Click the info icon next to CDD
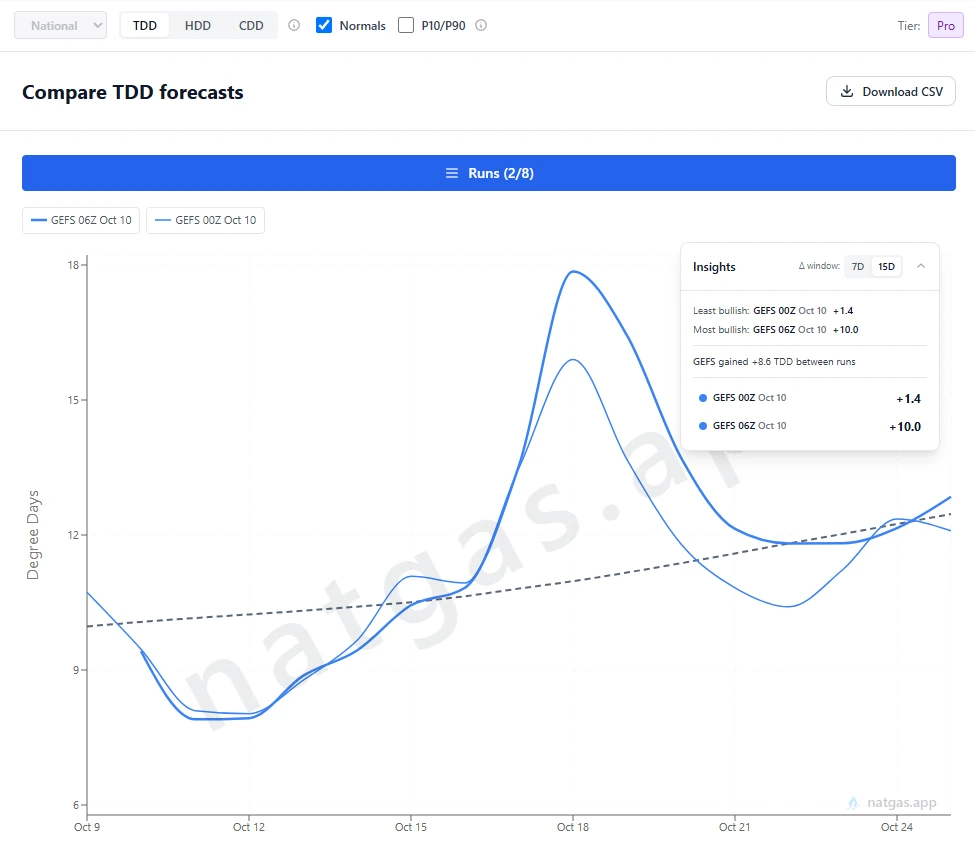 click(294, 25)
